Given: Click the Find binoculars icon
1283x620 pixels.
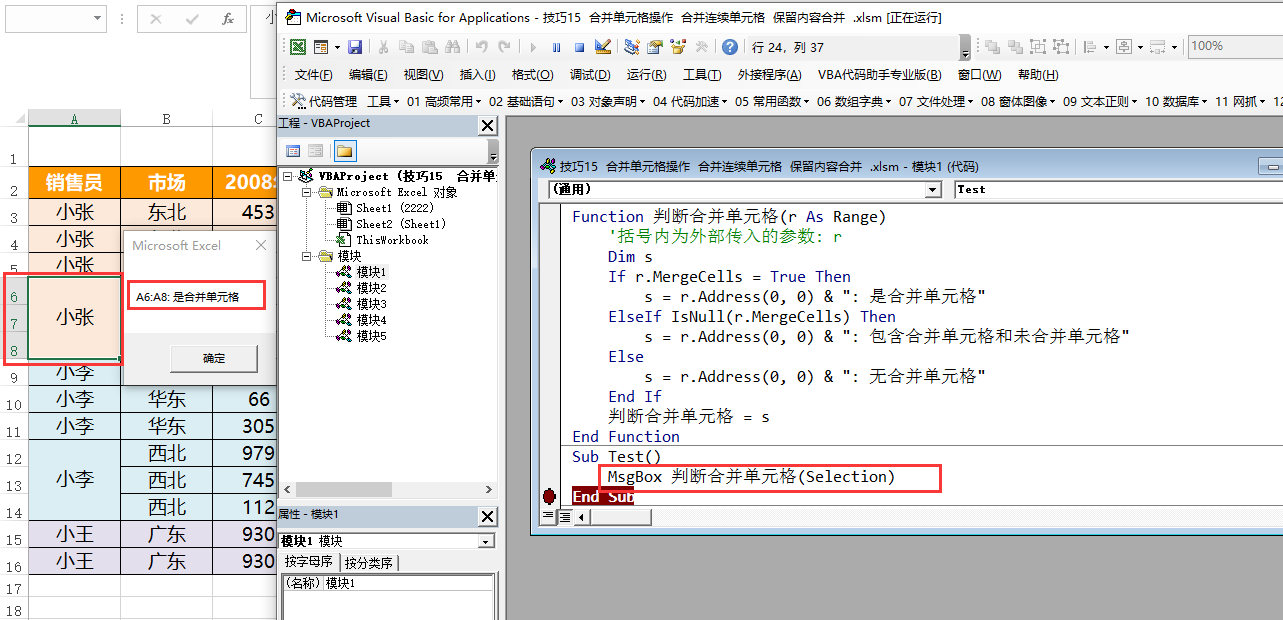Looking at the screenshot, I should (x=452, y=47).
